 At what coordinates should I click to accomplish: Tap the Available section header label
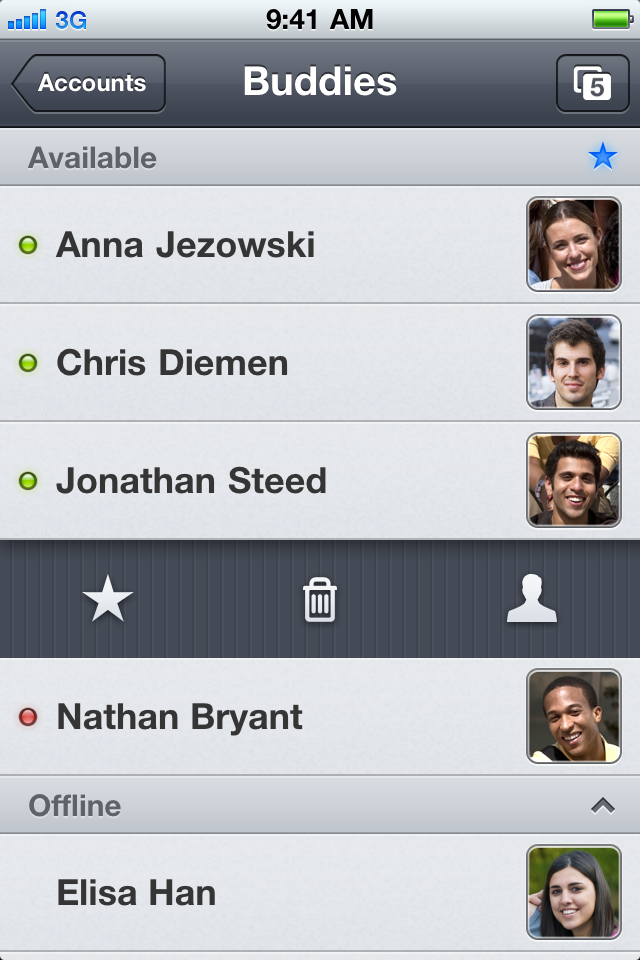(x=92, y=158)
